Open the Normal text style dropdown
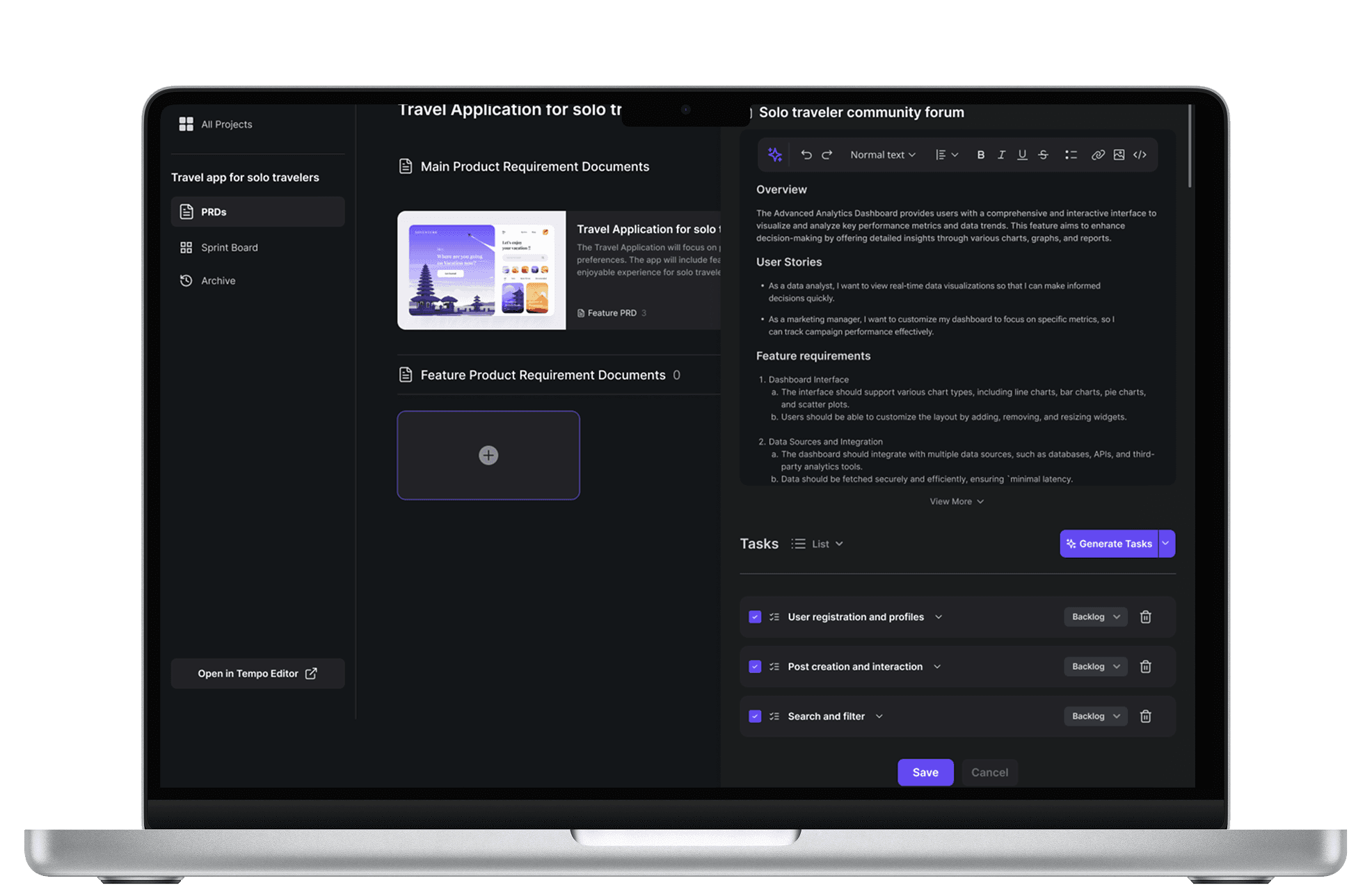 [882, 154]
